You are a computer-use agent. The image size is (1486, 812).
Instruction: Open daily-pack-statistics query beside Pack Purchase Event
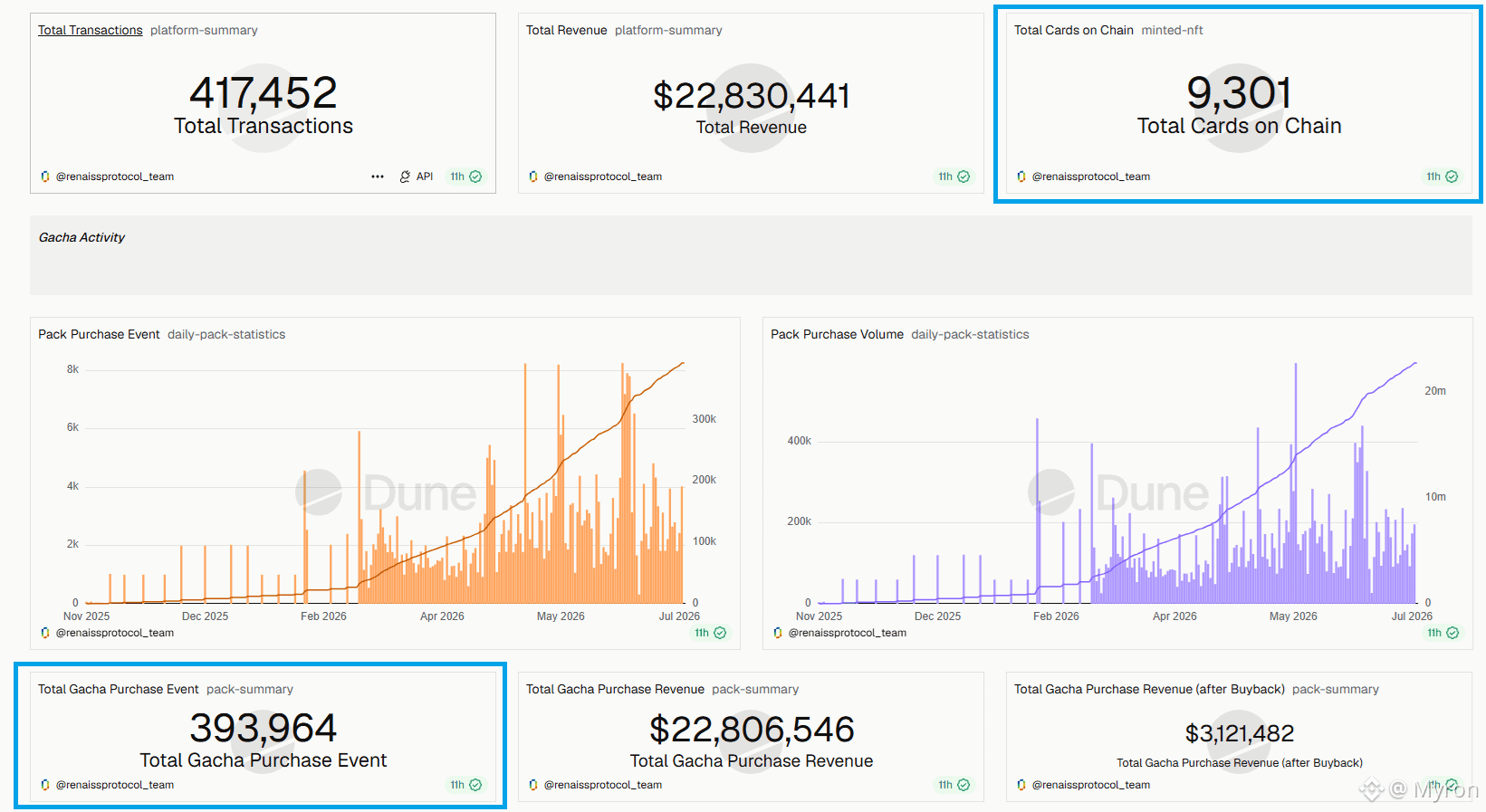(x=226, y=334)
